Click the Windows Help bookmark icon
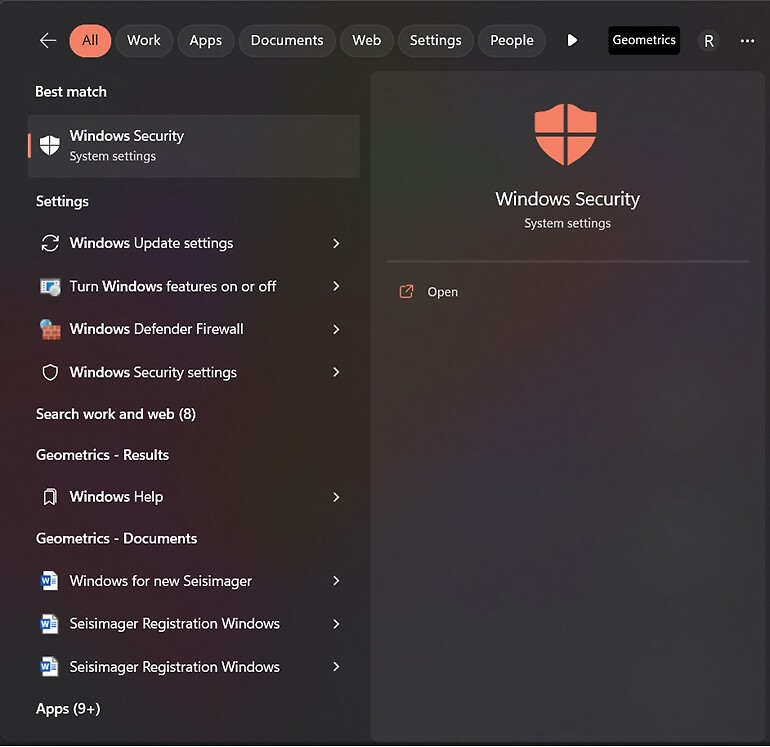 50,497
